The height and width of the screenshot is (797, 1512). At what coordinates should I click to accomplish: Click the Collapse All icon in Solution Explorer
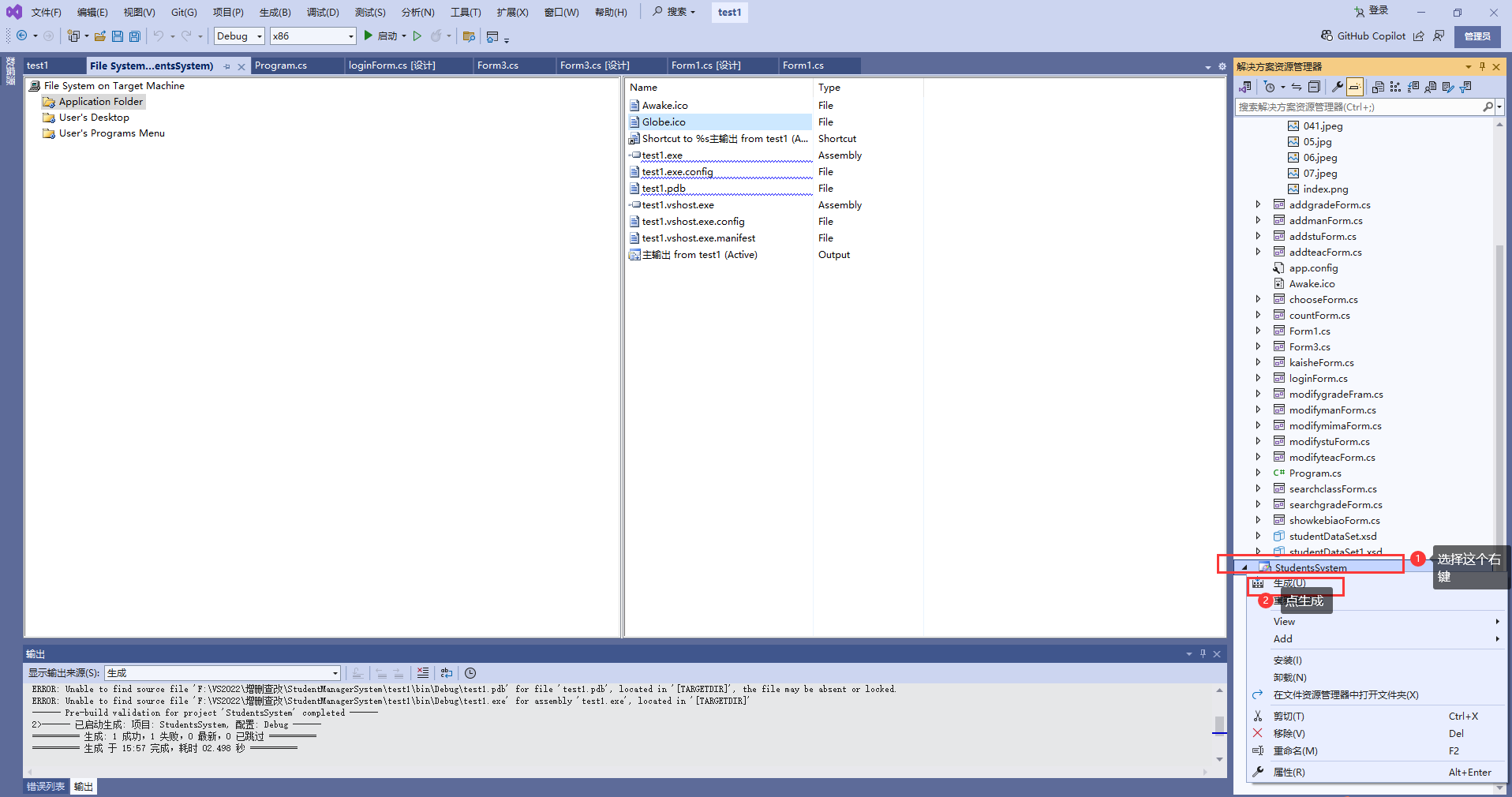point(1314,87)
